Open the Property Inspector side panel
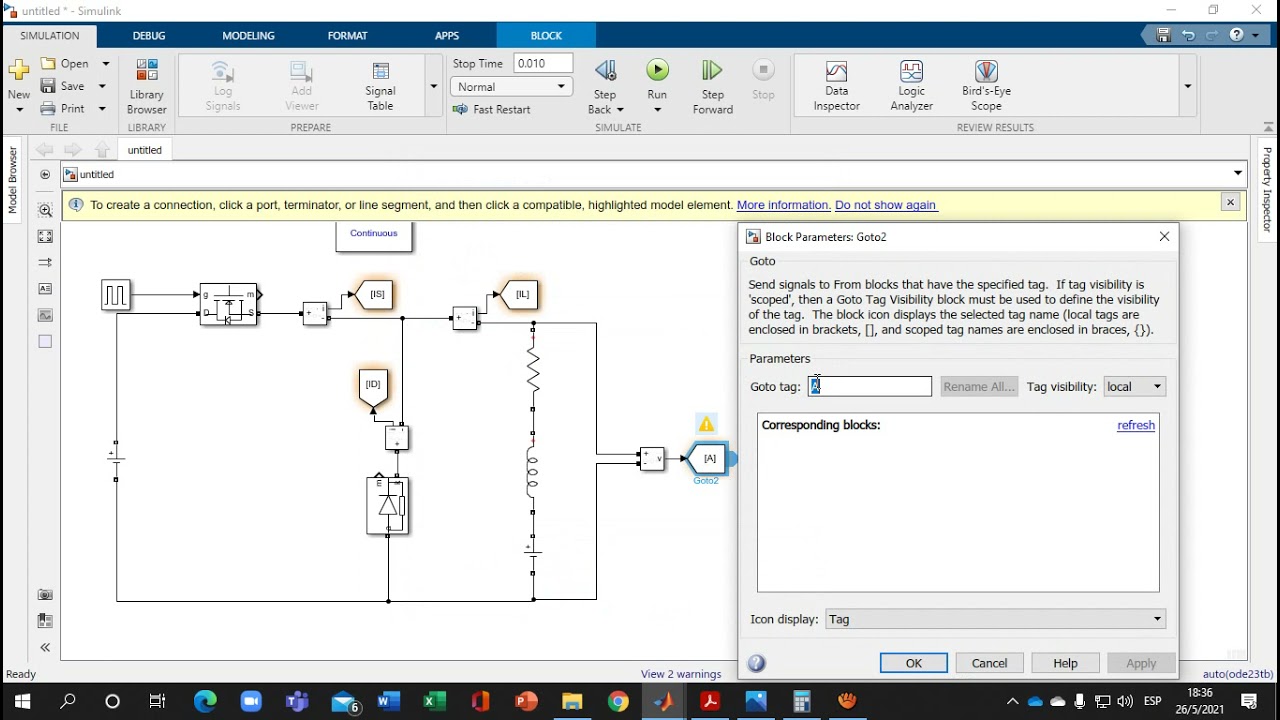 pos(1267,190)
